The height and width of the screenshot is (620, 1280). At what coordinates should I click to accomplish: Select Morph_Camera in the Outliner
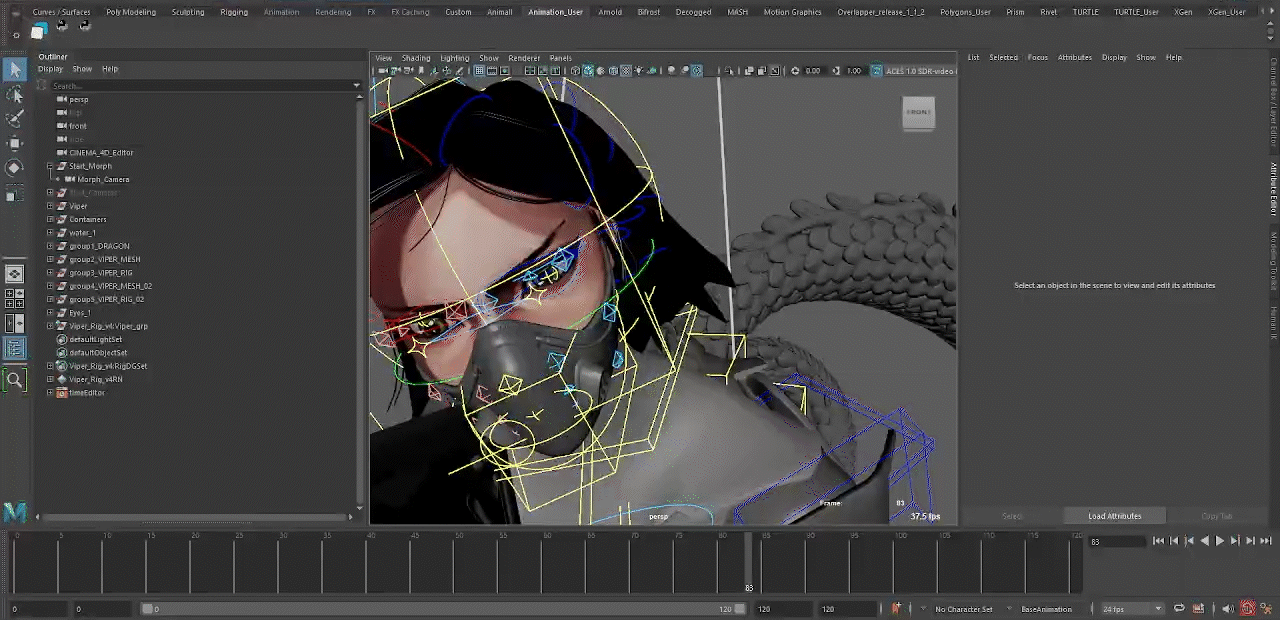tap(103, 179)
